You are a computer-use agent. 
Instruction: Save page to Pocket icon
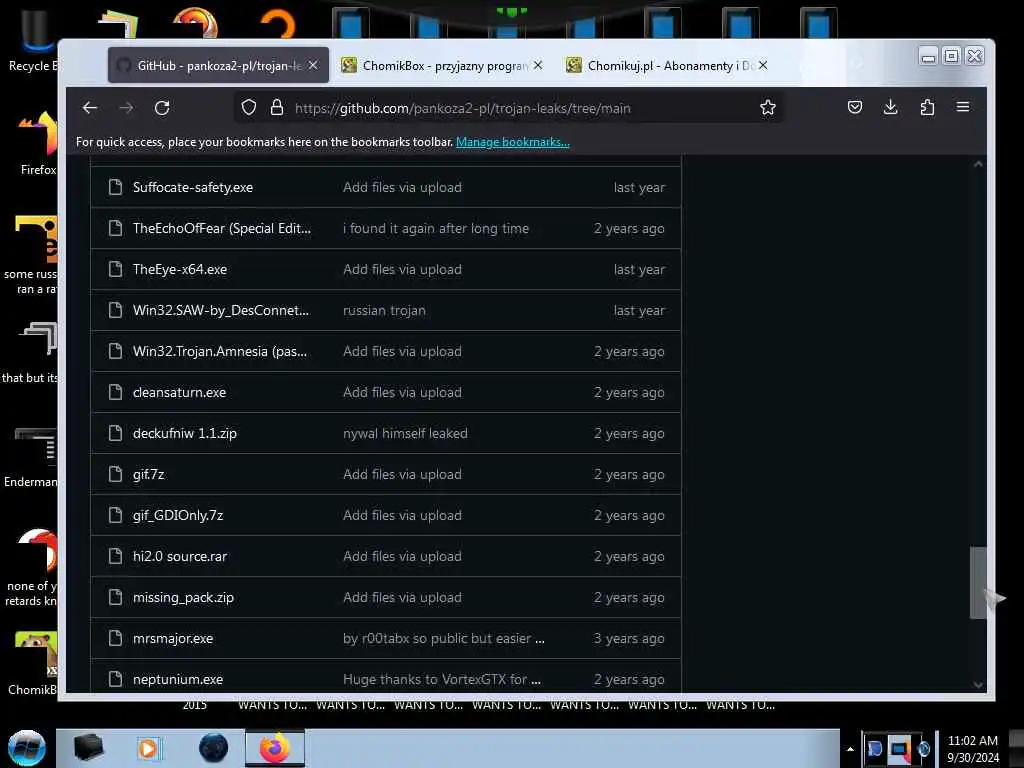click(x=854, y=107)
